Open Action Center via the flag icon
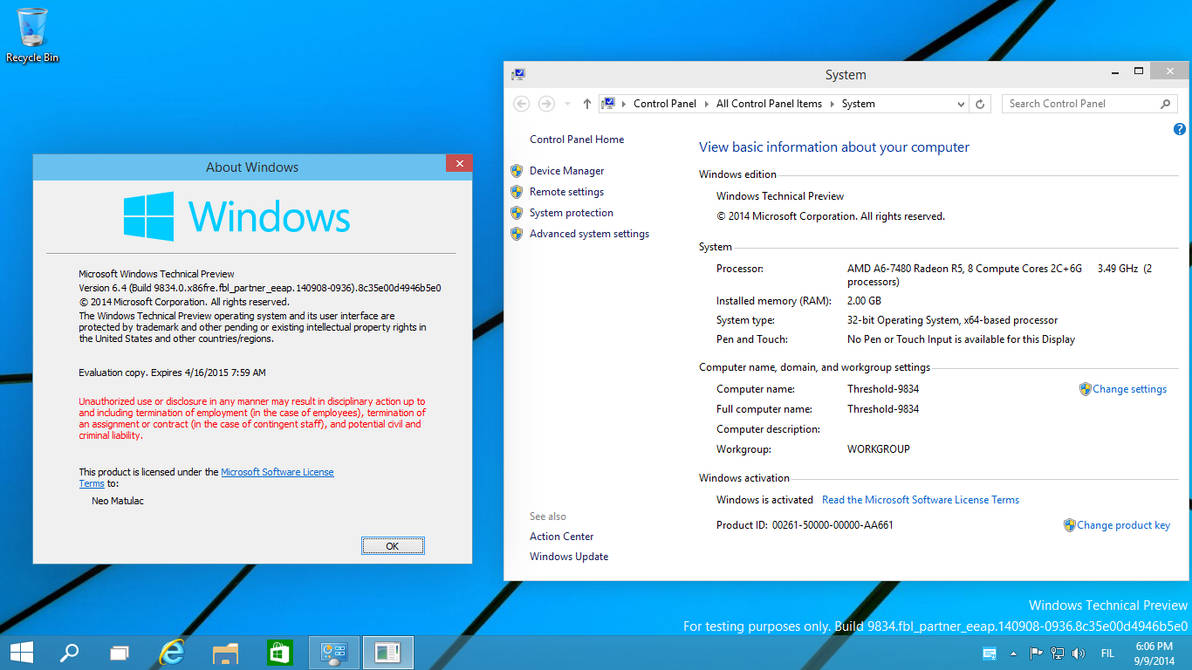The image size is (1192, 670). pos(1034,655)
